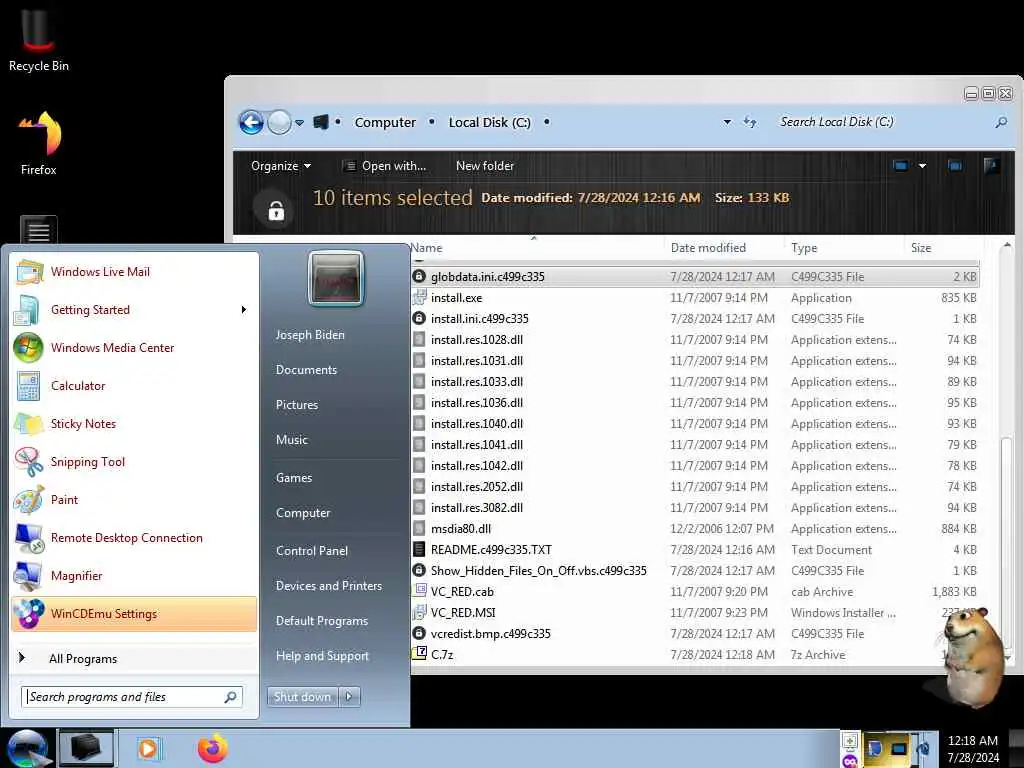Open Devices and Printers
This screenshot has height=768, width=1024.
point(328,586)
